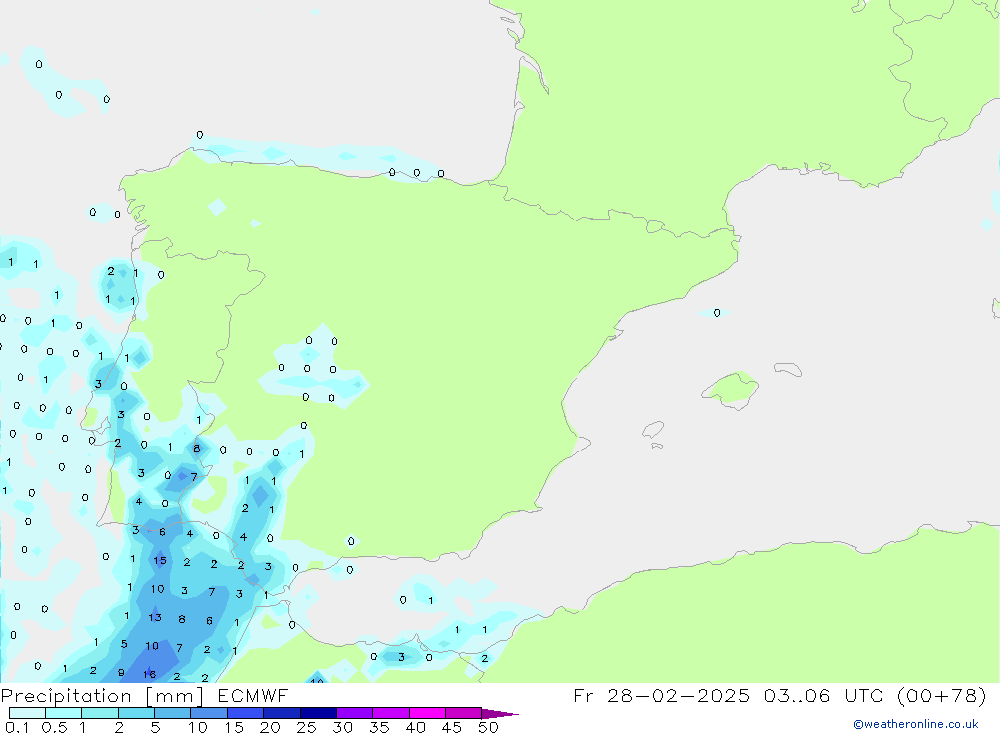Image resolution: width=1000 pixels, height=733 pixels.
Task: Pick the 35–40 mm purple legend swatch
Action: point(391,713)
